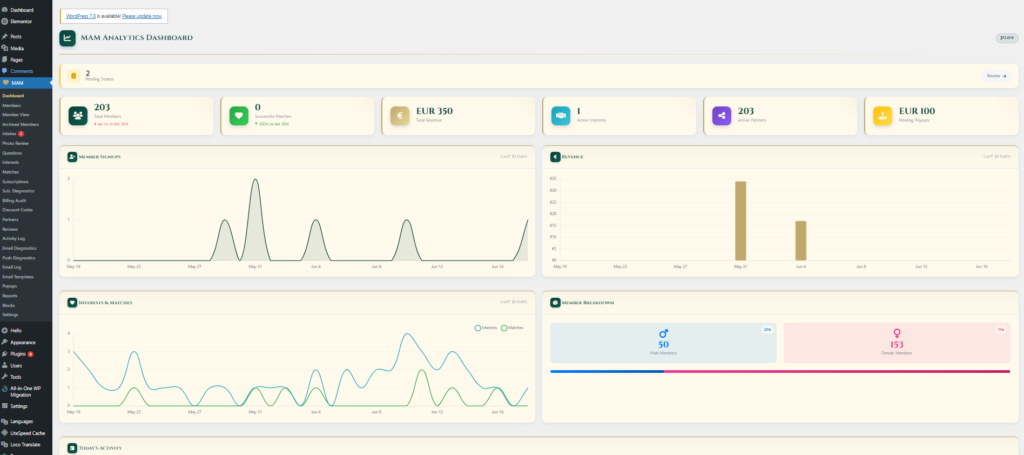This screenshot has height=455, width=1024.
Task: Open the WordPress 7.0 link
Action: [x=81, y=16]
